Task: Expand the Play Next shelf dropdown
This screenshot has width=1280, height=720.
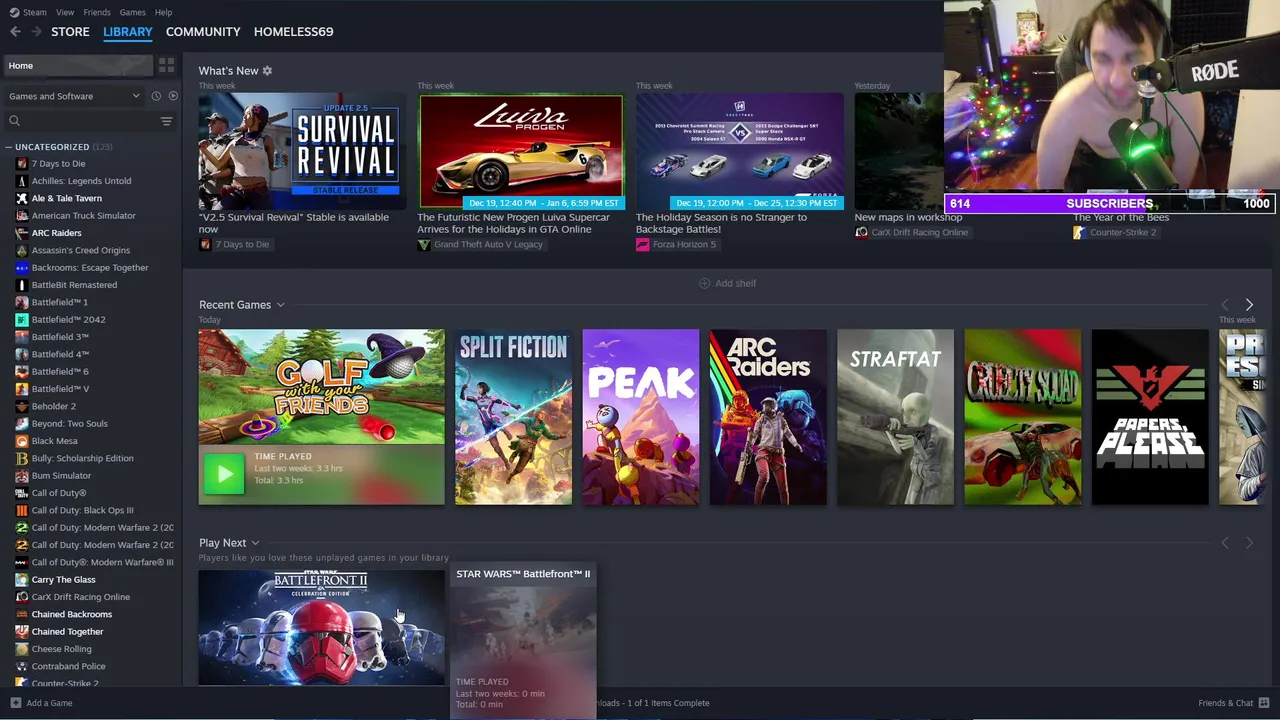Action: pos(255,543)
